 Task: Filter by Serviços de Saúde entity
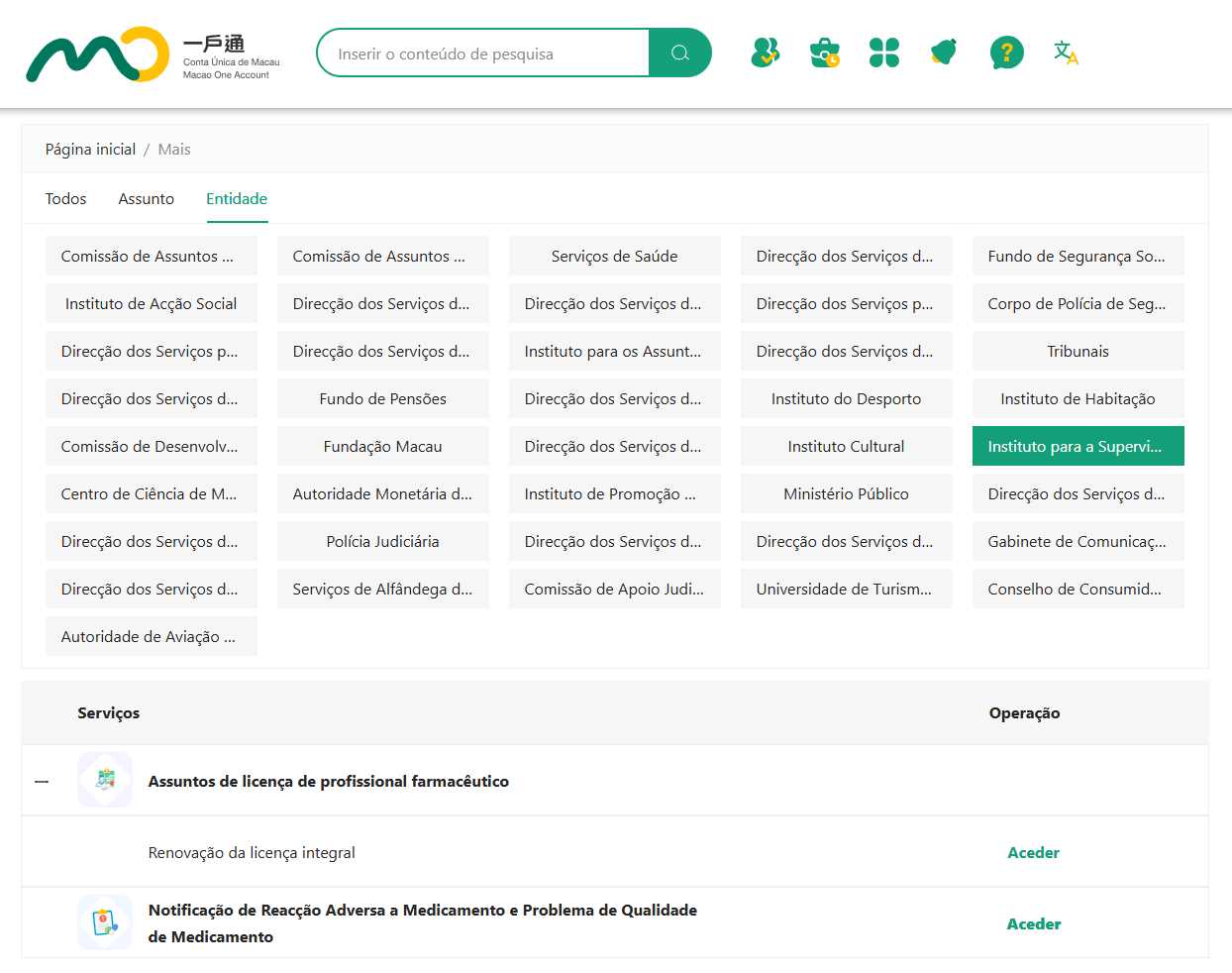pyautogui.click(x=614, y=257)
